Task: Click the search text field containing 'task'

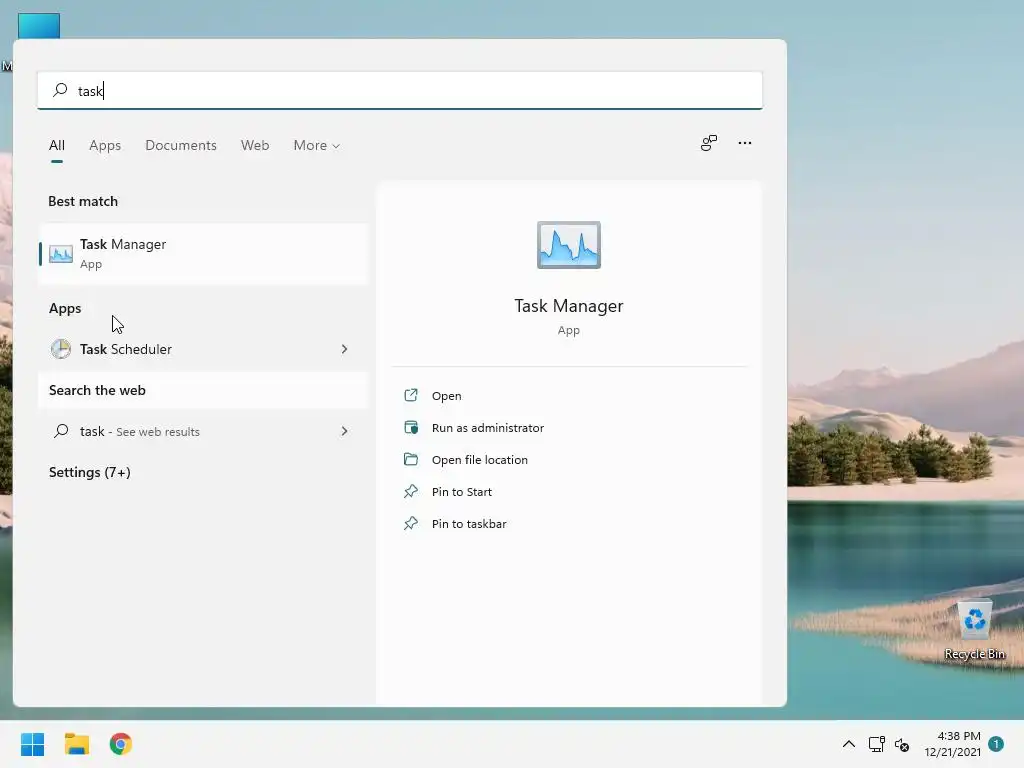Action: coord(400,90)
